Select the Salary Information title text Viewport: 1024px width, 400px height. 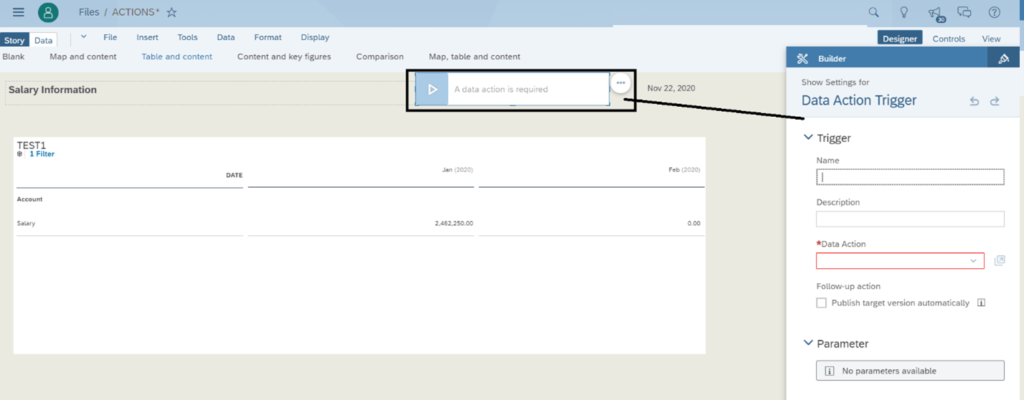pos(52,90)
